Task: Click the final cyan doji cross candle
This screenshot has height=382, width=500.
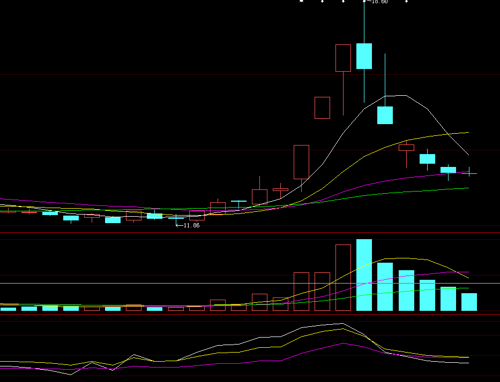Action: click(x=469, y=173)
